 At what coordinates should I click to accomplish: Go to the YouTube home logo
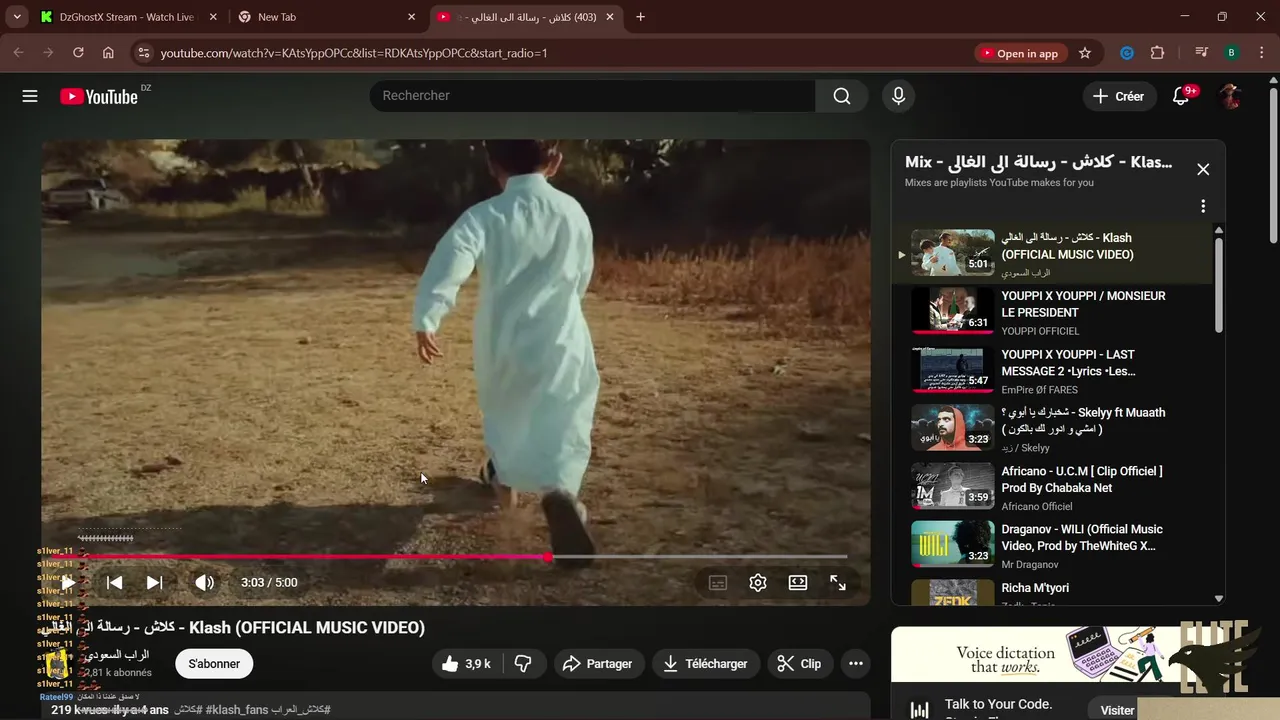(99, 96)
